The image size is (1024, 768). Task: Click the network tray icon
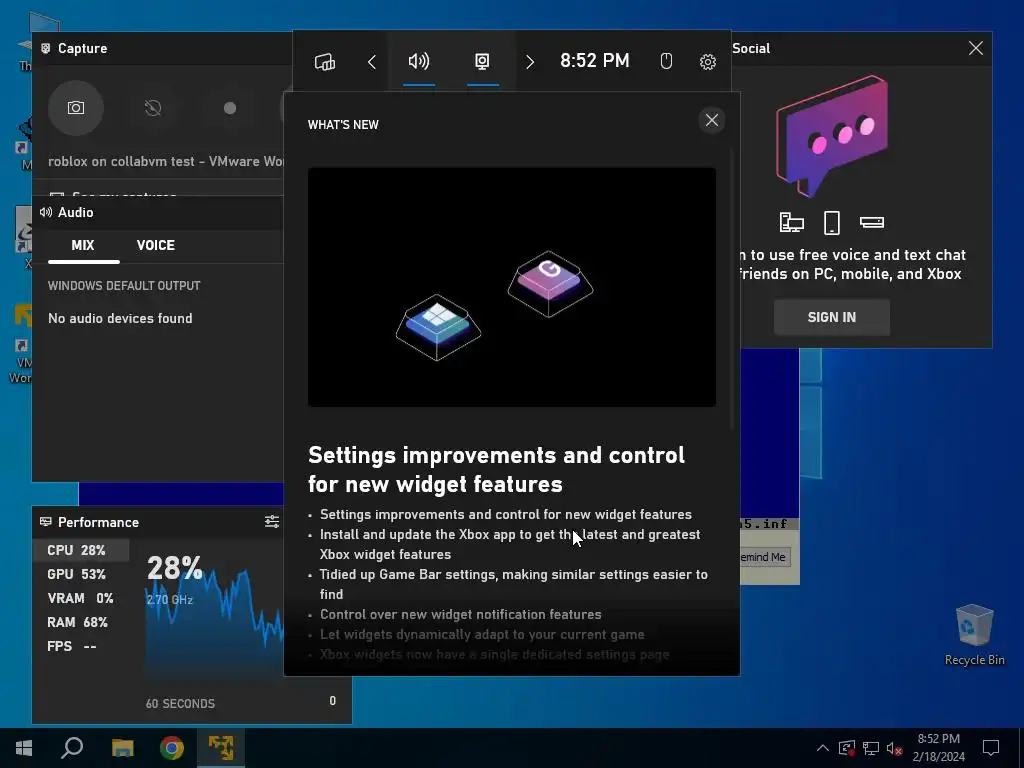(871, 748)
